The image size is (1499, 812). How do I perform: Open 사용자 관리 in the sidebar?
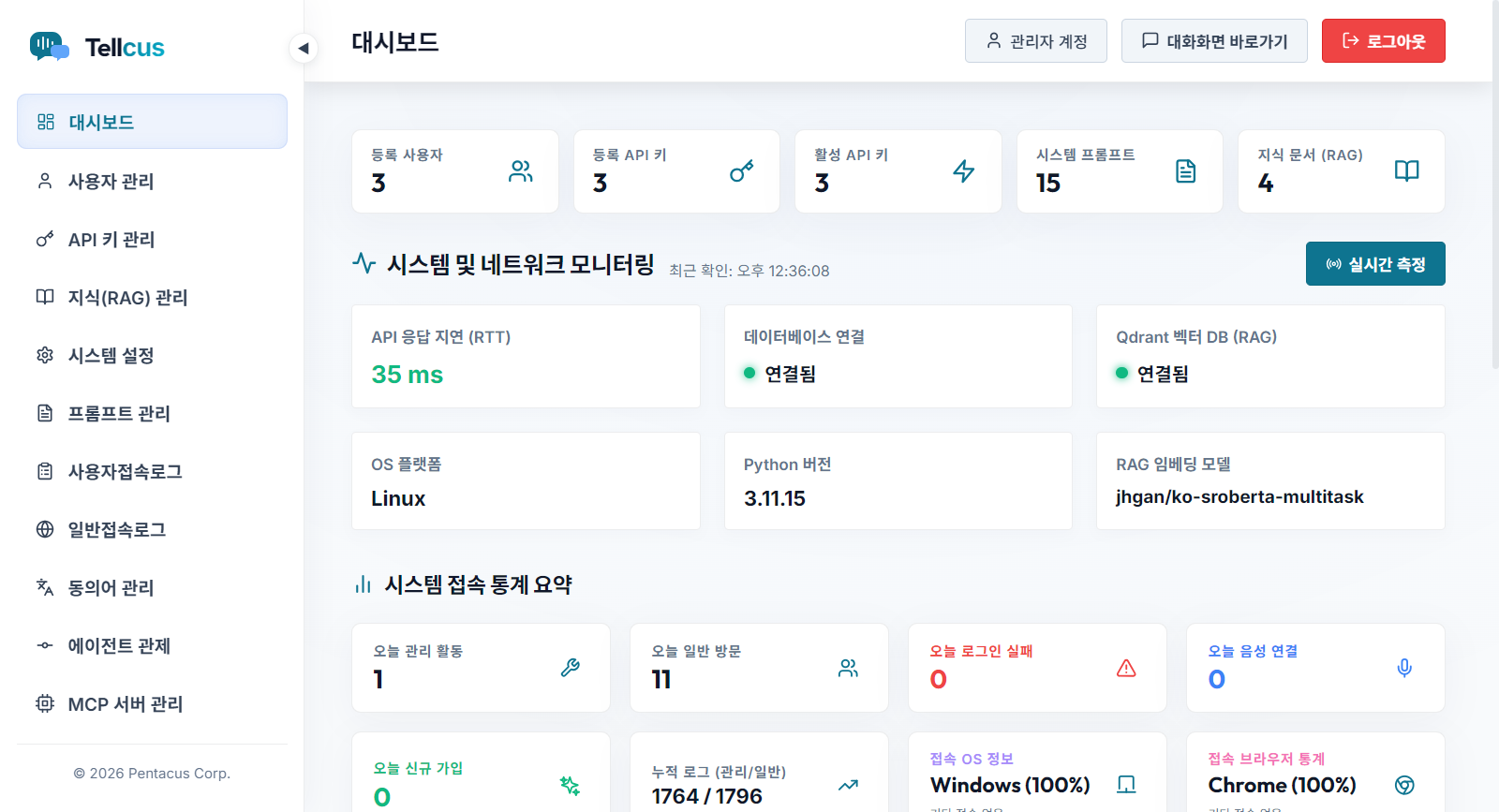(x=152, y=181)
